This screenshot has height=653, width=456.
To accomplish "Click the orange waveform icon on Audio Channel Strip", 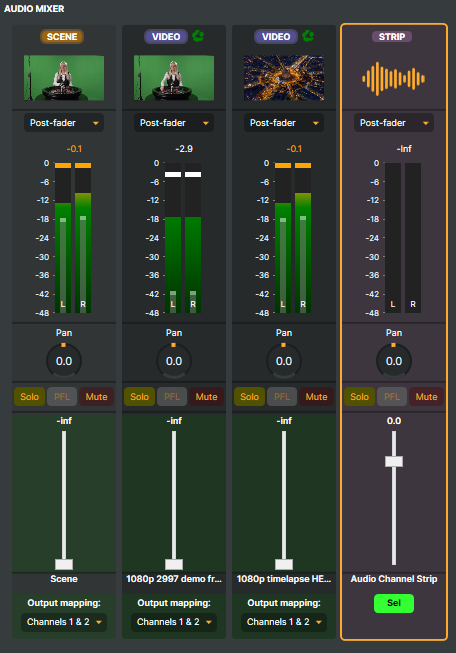I will [394, 78].
